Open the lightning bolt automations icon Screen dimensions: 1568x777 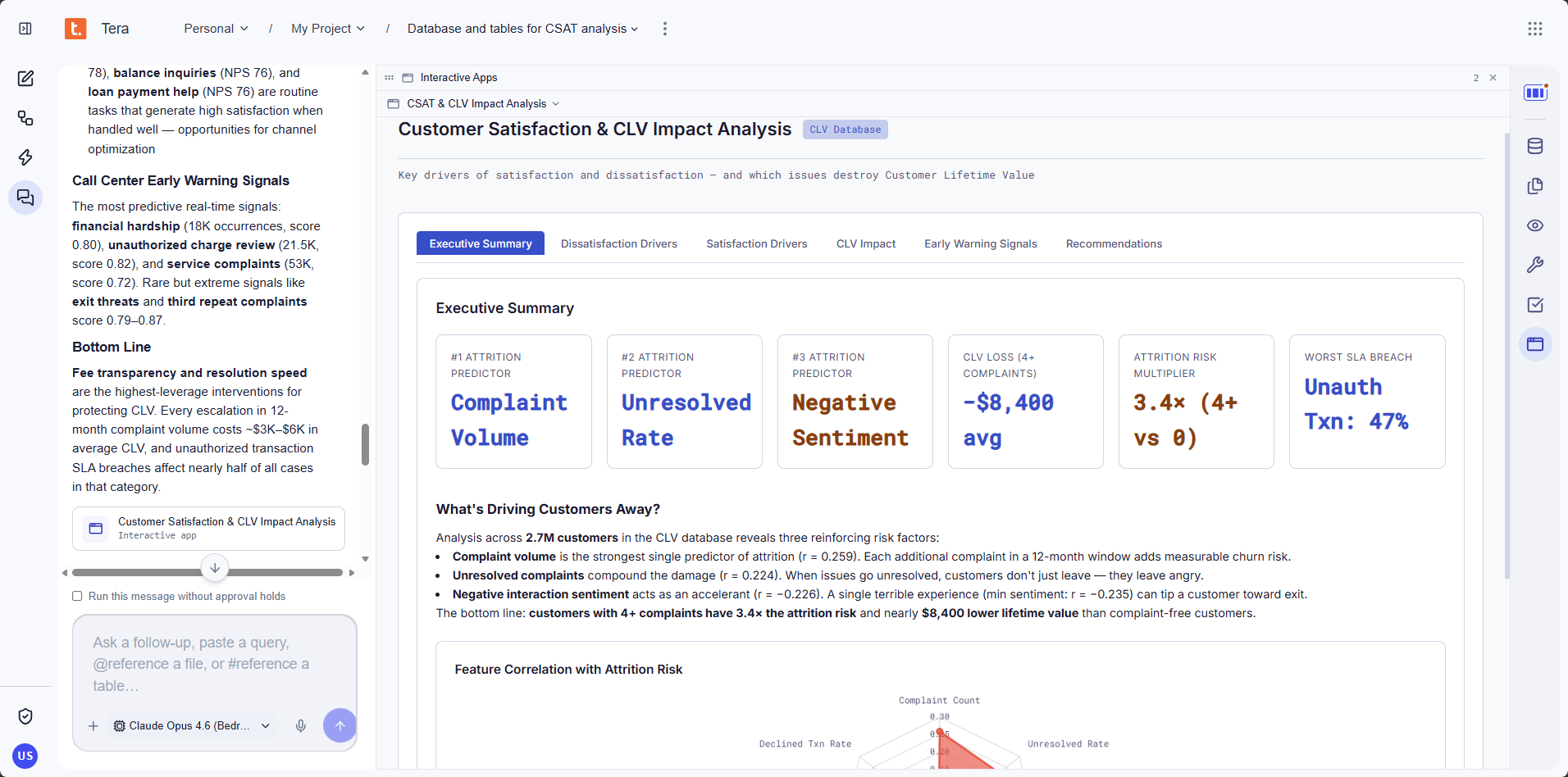(x=25, y=157)
